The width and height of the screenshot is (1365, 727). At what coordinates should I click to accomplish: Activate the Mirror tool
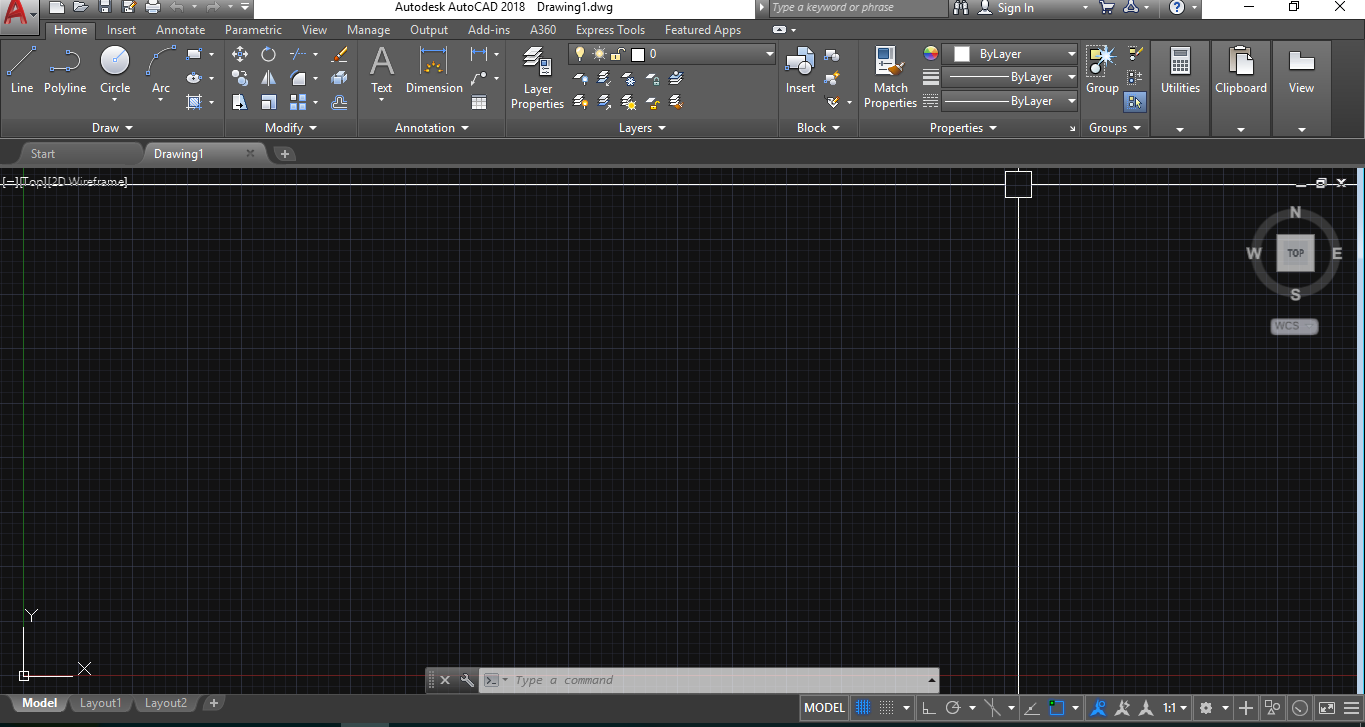click(x=269, y=78)
